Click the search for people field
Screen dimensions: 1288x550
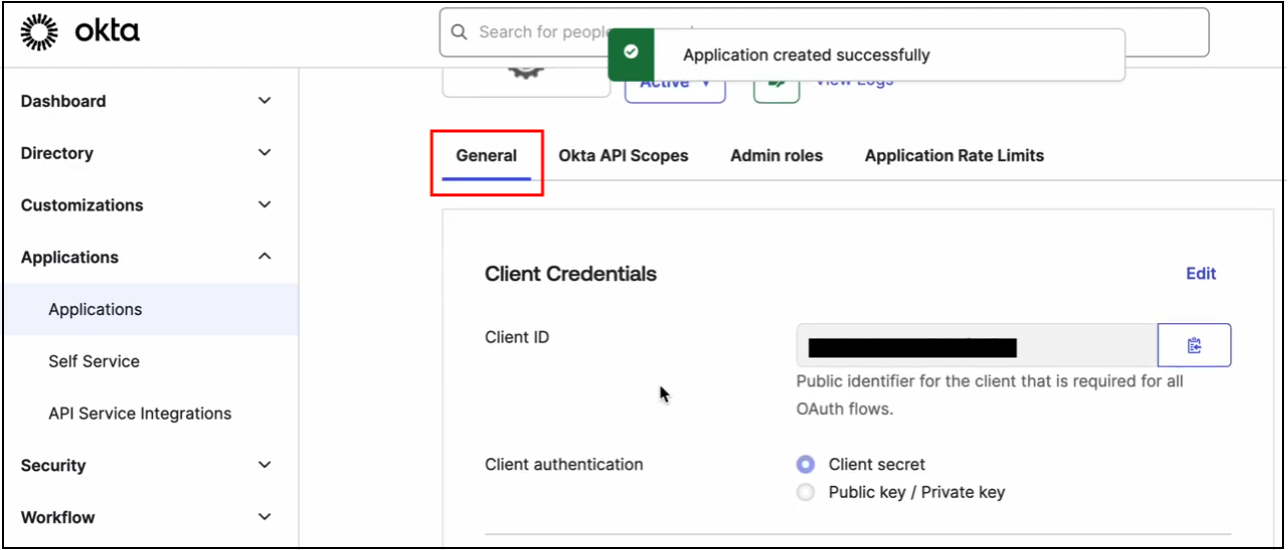click(824, 32)
